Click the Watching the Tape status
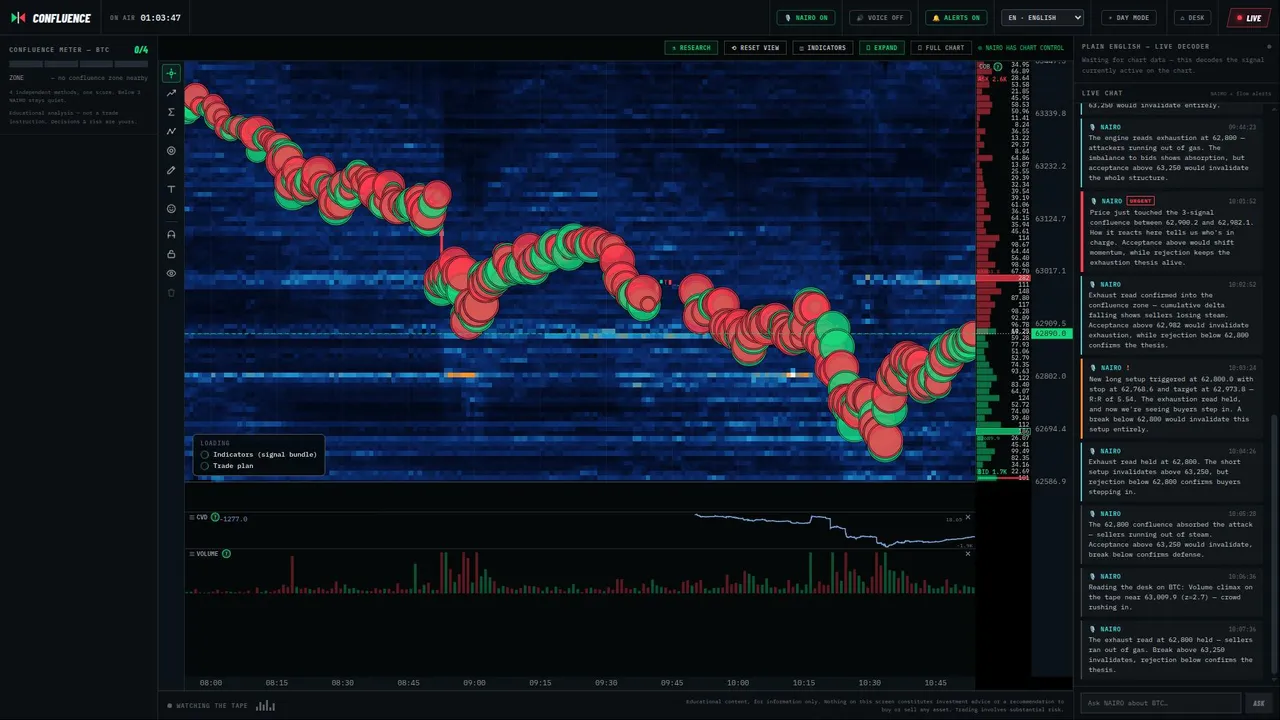Image resolution: width=1280 pixels, height=720 pixels. point(208,706)
